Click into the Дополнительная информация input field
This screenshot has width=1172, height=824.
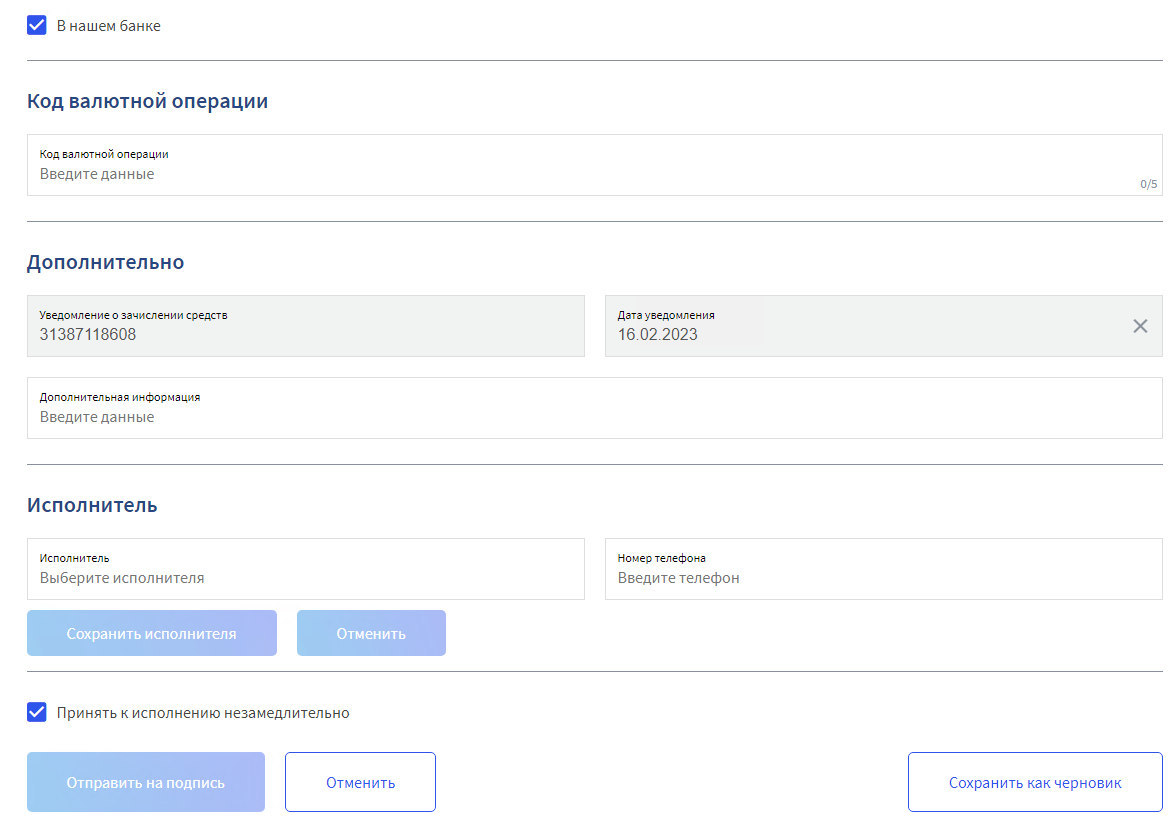[595, 408]
